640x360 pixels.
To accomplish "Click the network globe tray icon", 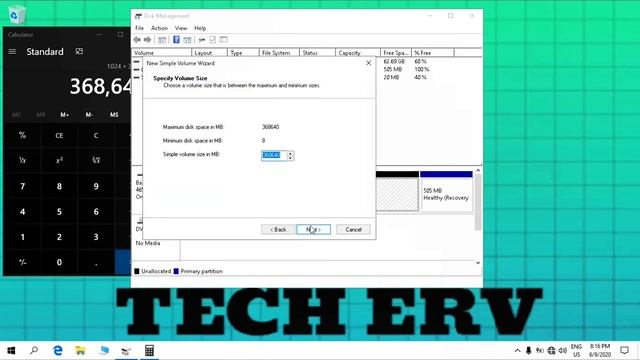I will pyautogui.click(x=551, y=350).
